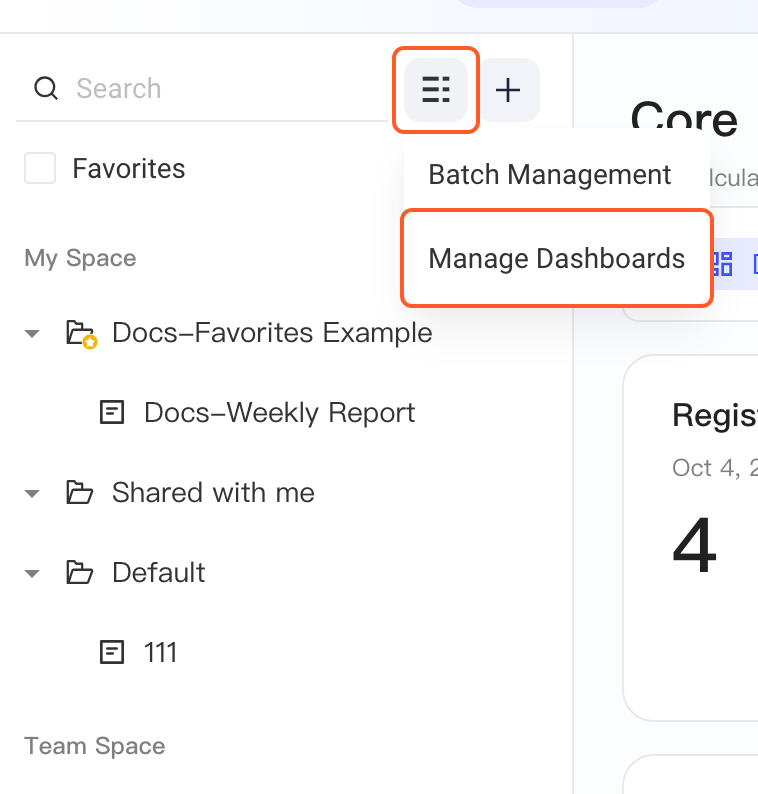
Task: Choose Manage Dashboards from the menu
Action: tap(556, 258)
